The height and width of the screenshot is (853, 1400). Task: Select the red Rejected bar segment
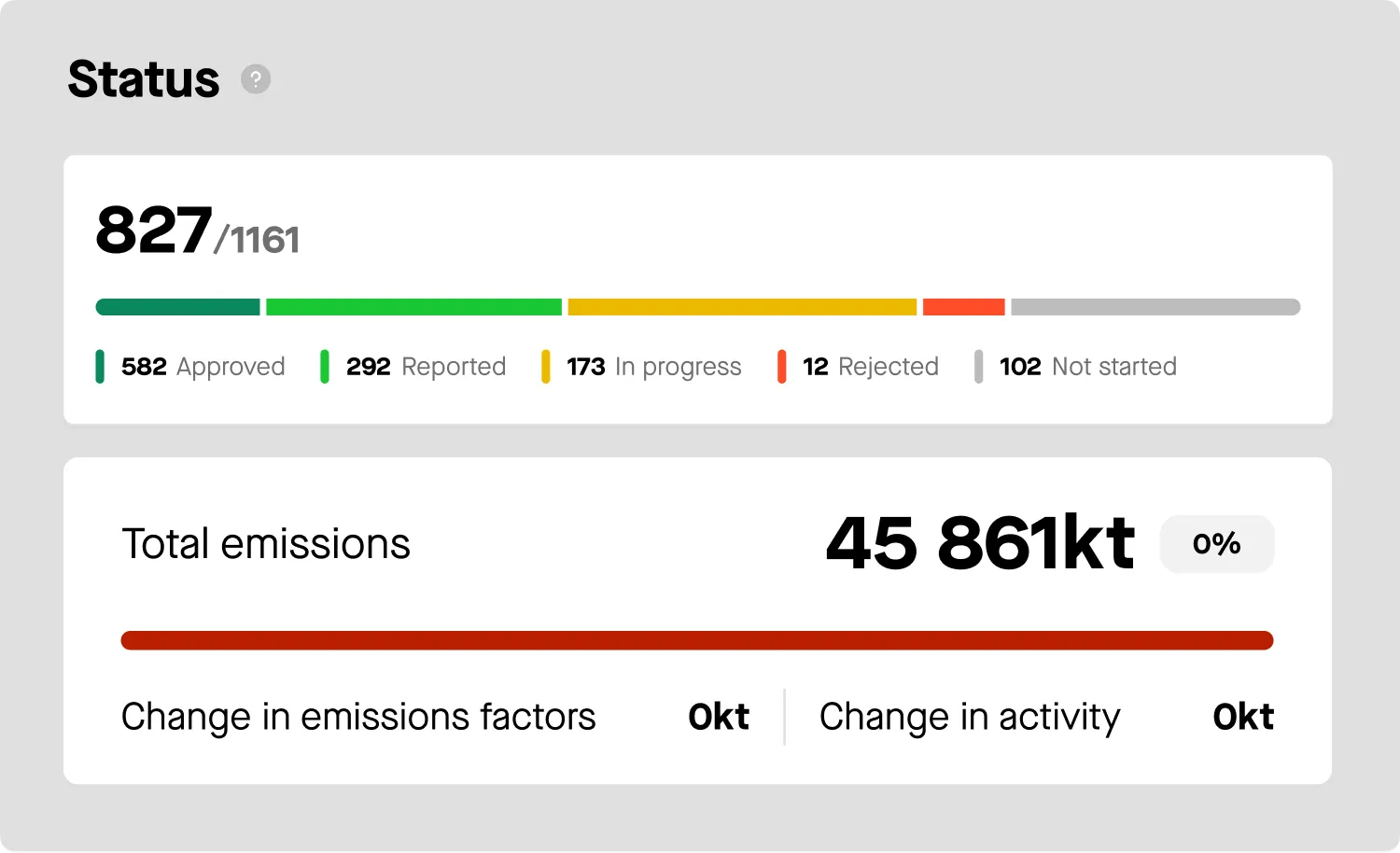tap(963, 307)
